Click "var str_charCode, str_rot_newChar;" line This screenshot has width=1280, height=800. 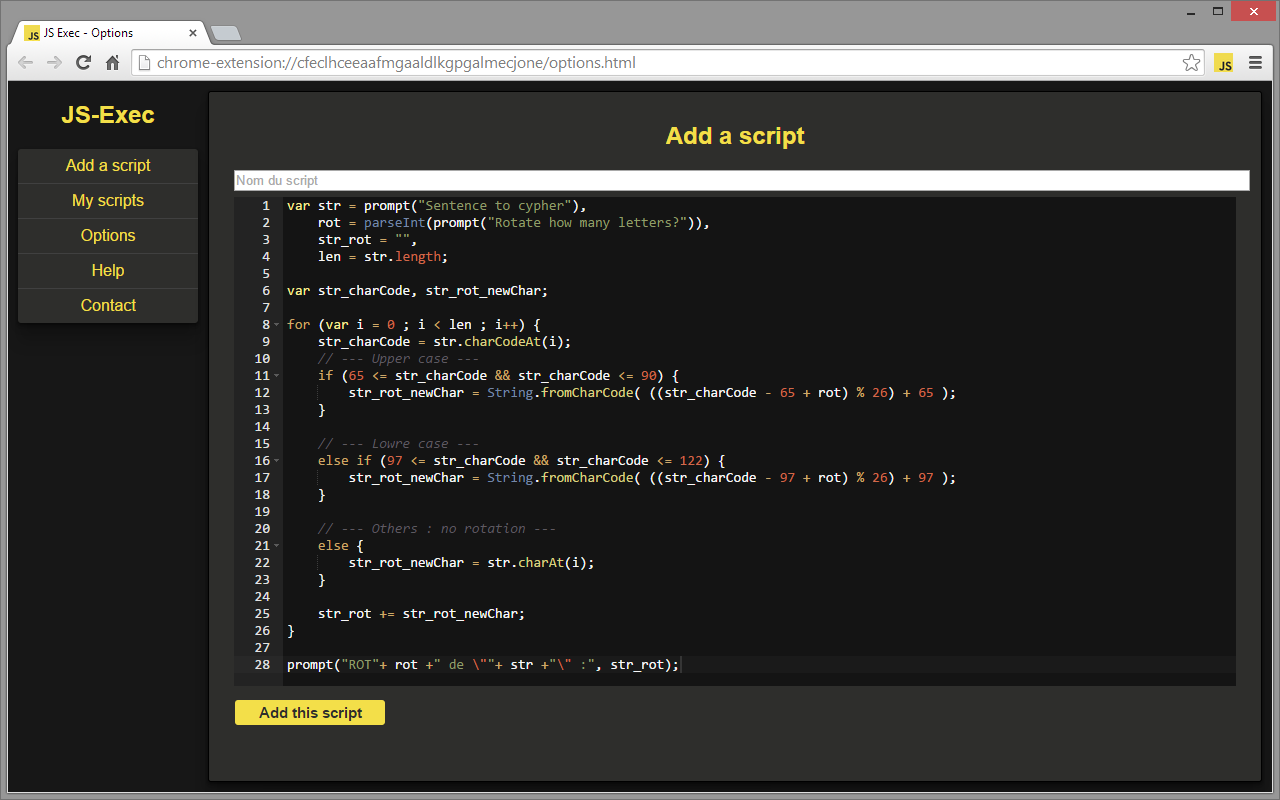417,291
